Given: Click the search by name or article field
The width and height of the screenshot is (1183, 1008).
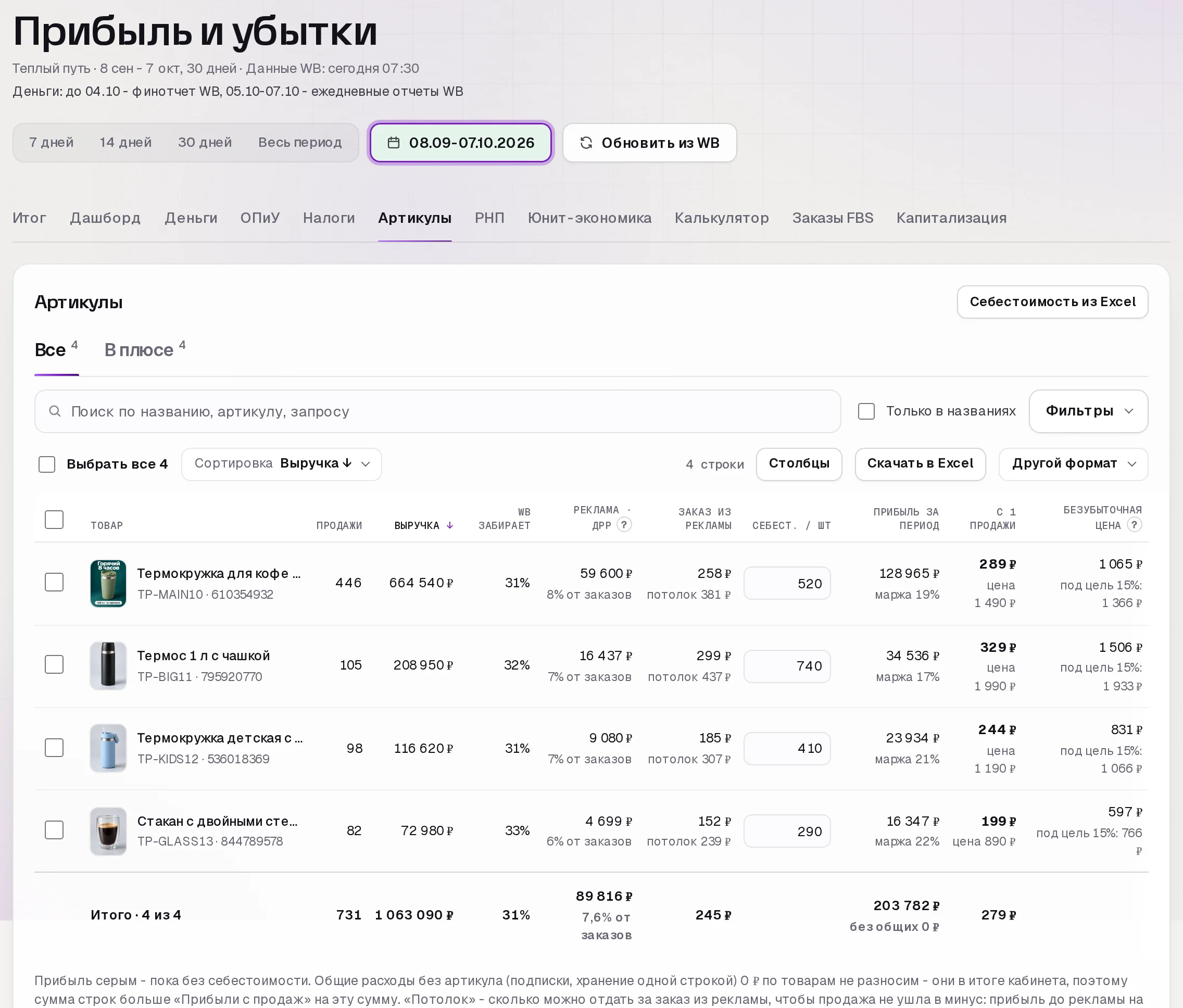Looking at the screenshot, I should point(437,411).
